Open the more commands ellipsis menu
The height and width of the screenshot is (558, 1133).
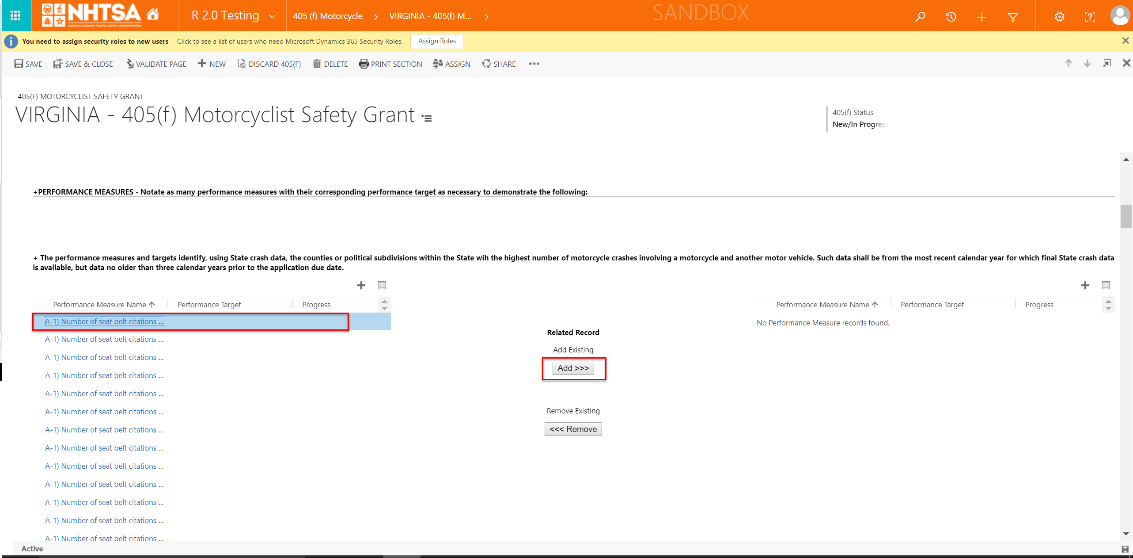tap(534, 64)
